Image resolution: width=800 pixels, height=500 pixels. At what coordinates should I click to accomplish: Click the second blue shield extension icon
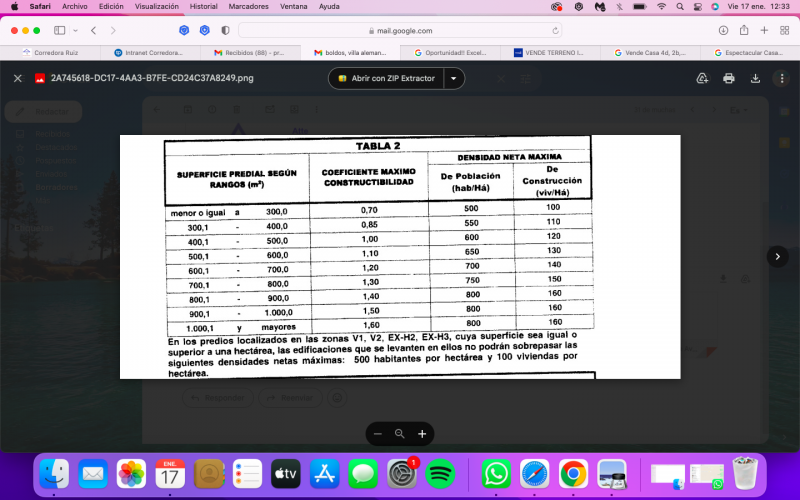[205, 31]
